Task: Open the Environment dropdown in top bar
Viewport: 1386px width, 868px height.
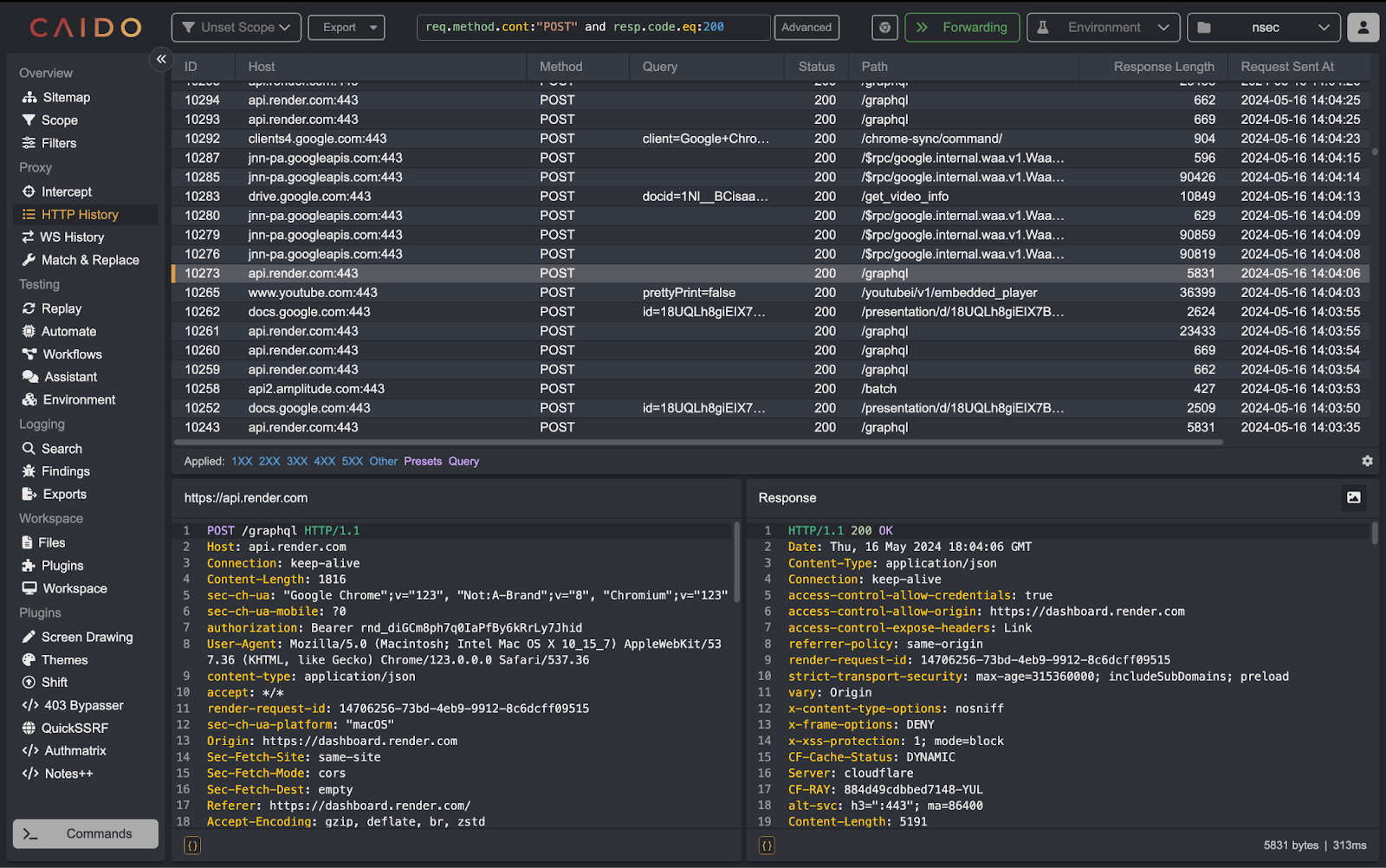Action: [1103, 28]
